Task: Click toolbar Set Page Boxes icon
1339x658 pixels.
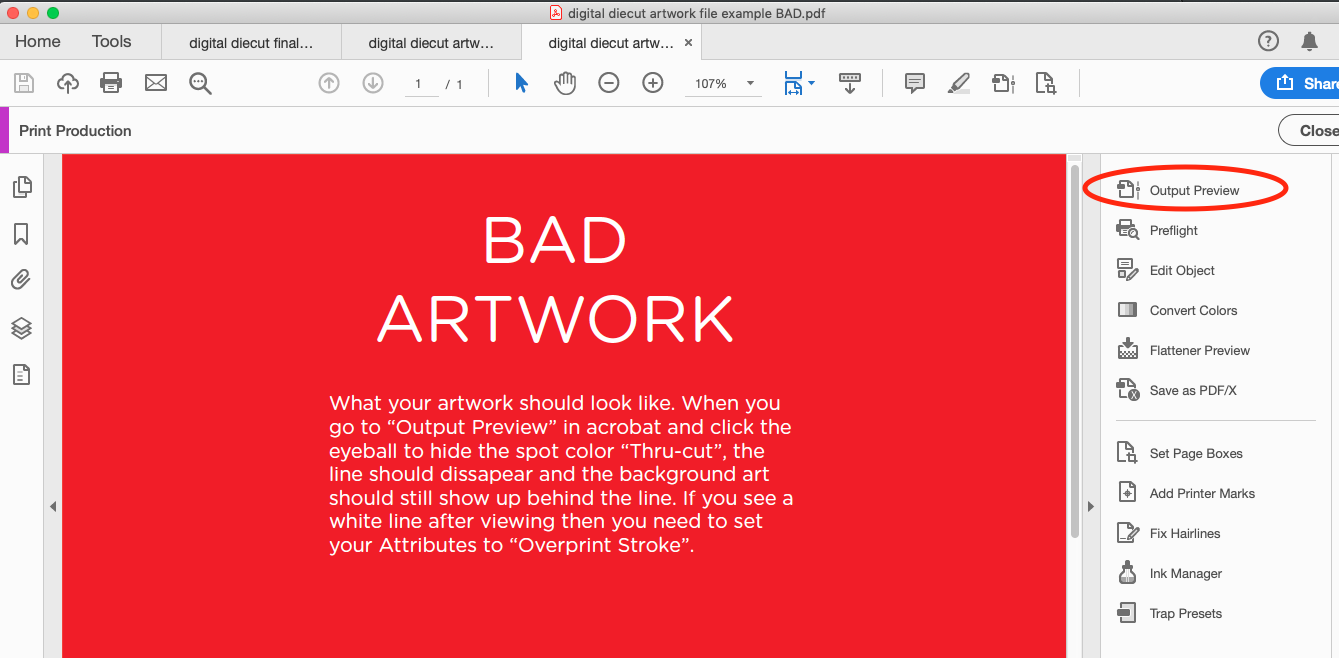Action: (1046, 84)
